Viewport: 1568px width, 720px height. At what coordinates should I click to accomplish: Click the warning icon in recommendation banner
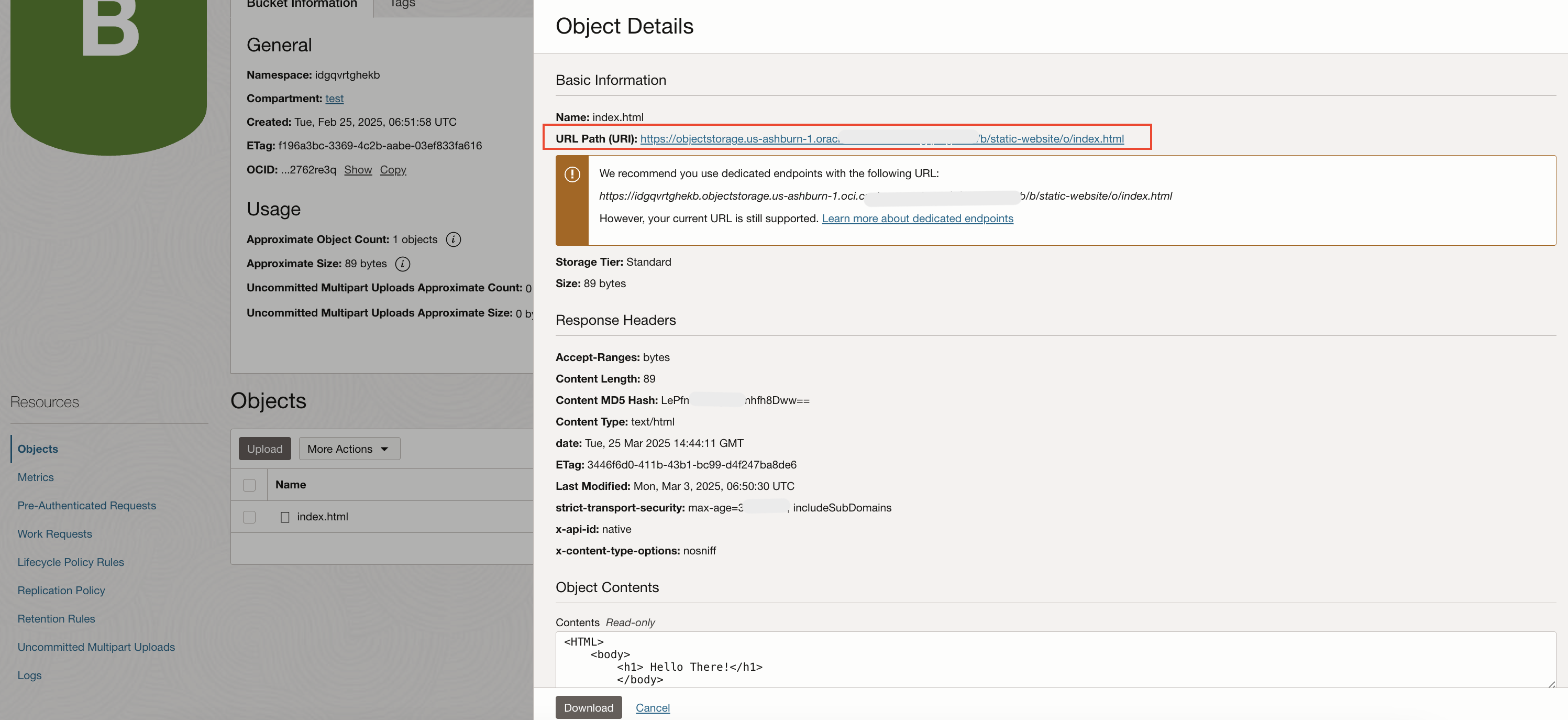point(571,174)
